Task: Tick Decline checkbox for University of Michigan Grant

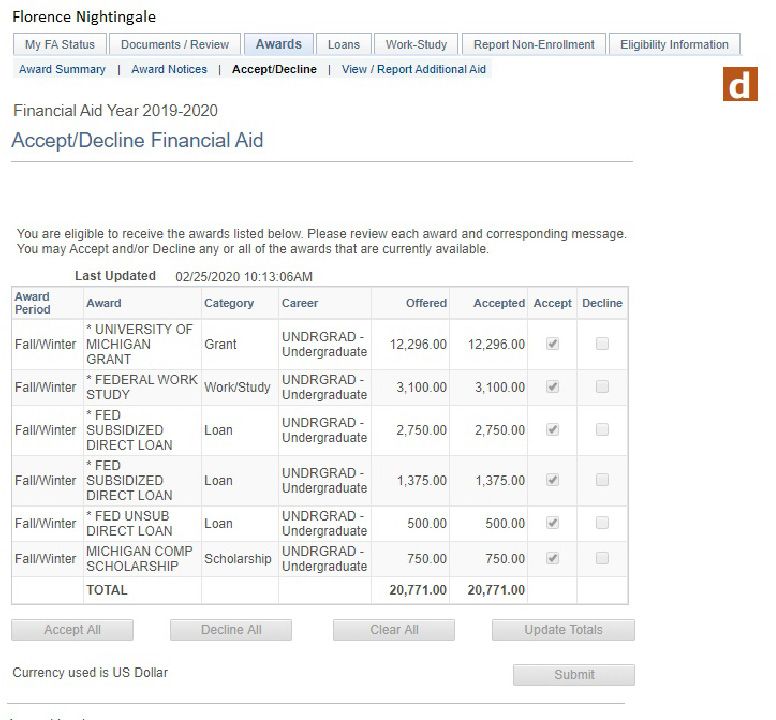Action: pyautogui.click(x=602, y=343)
